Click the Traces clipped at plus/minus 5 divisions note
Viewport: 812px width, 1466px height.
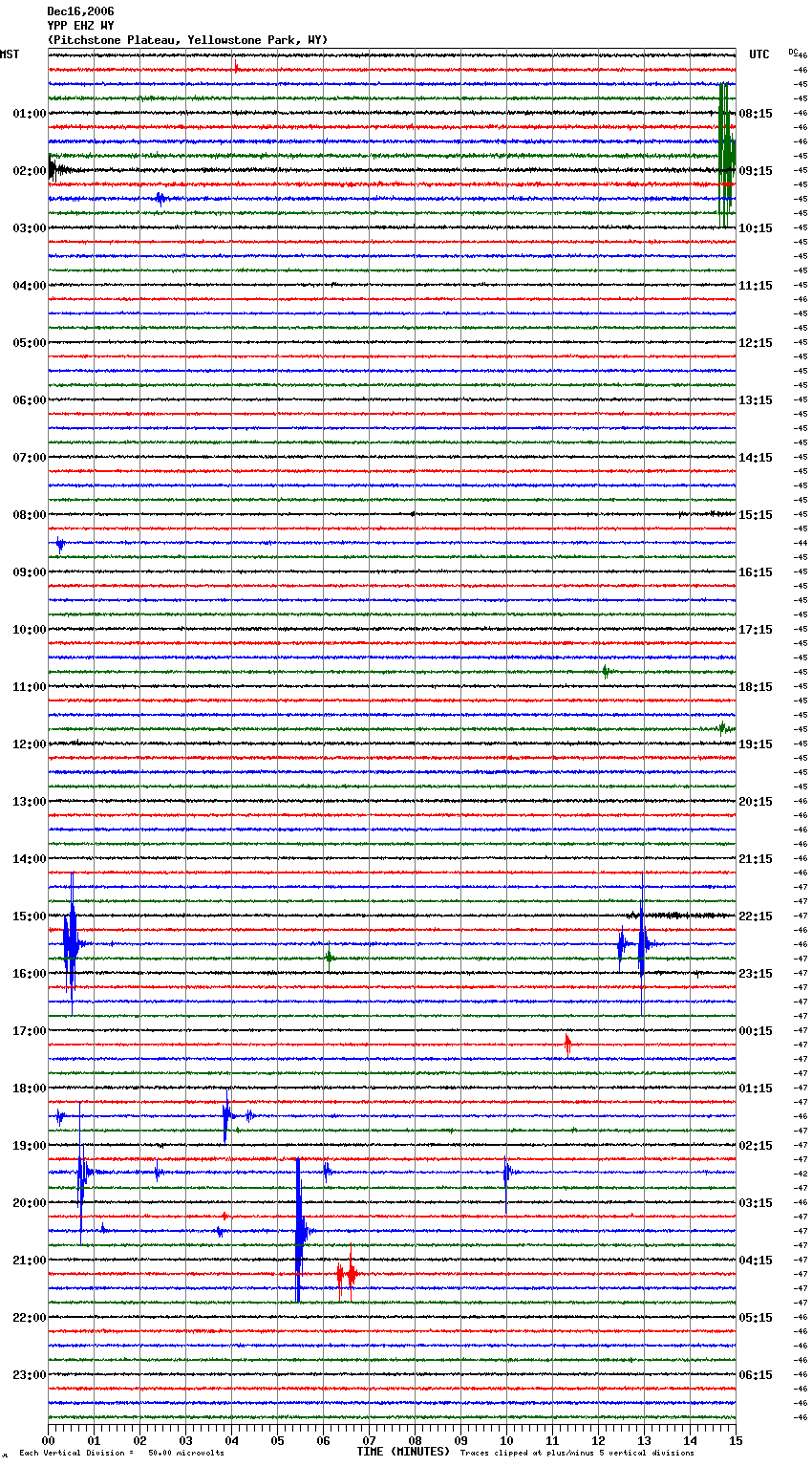pyautogui.click(x=577, y=1453)
